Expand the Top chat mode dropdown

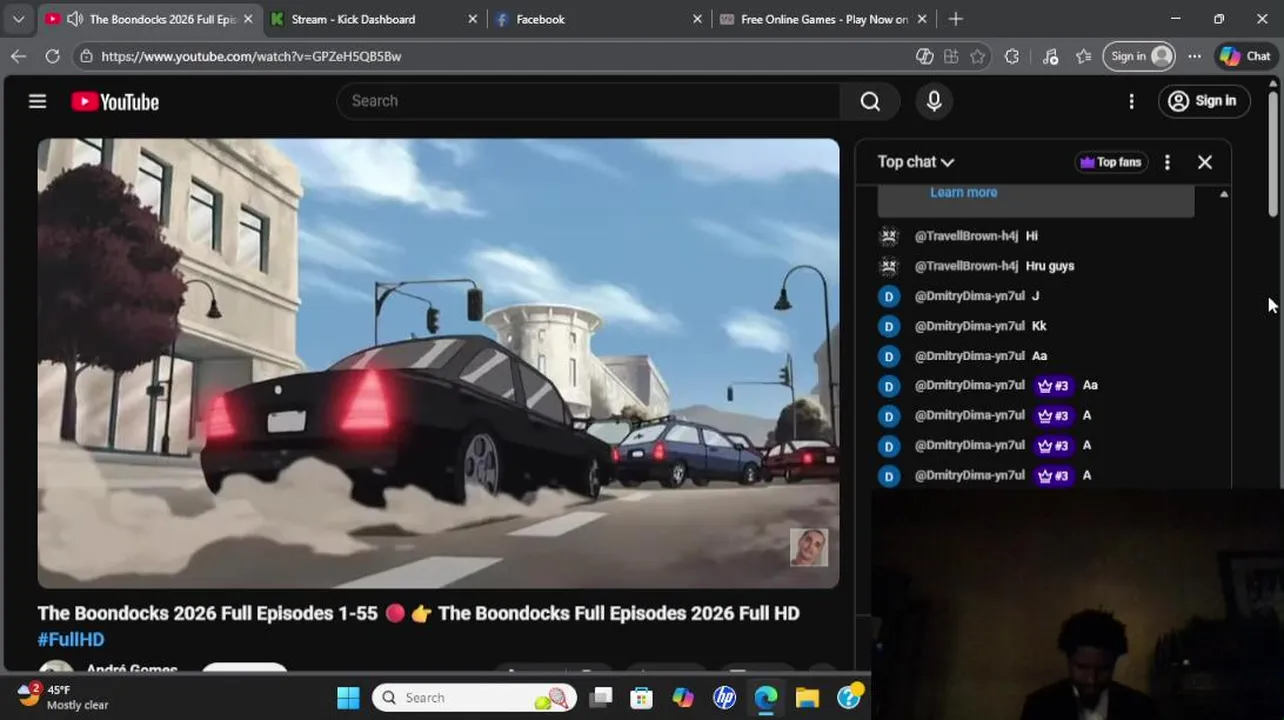coord(916,162)
